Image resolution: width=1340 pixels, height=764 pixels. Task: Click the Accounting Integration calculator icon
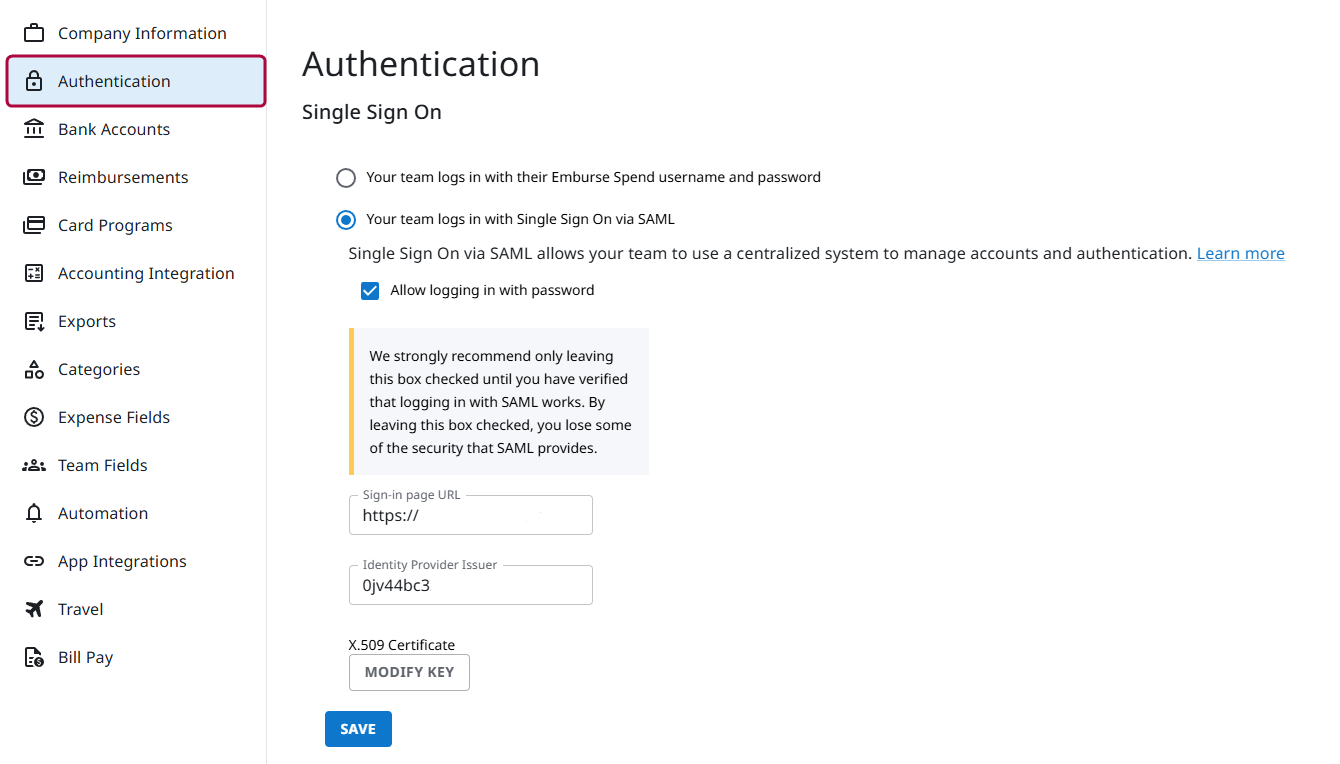point(34,273)
